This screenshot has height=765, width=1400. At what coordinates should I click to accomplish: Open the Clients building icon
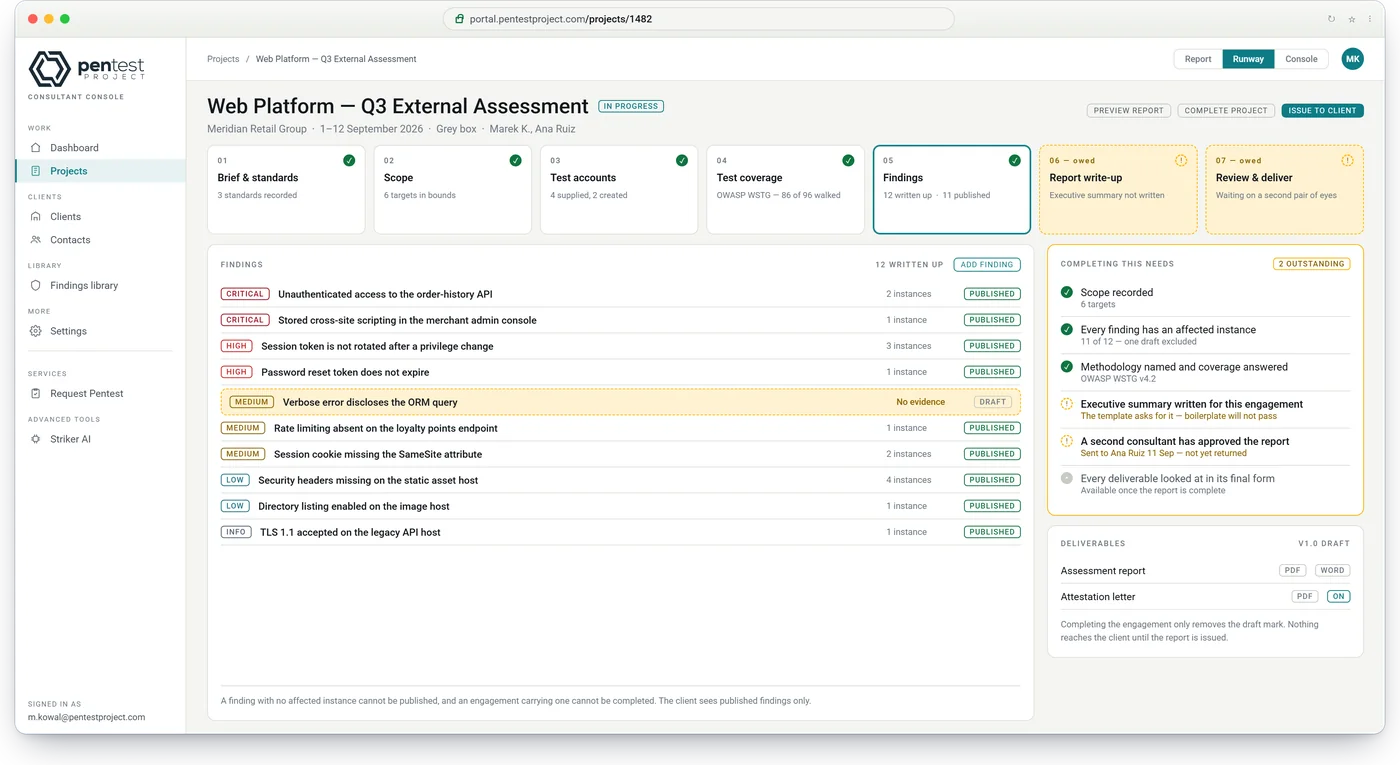coord(36,216)
